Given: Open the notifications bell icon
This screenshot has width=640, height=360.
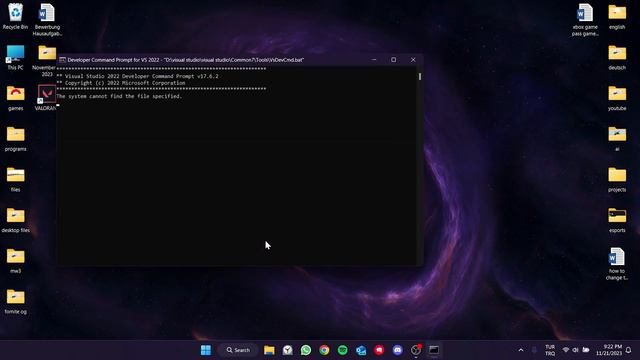Looking at the screenshot, I should [629, 350].
